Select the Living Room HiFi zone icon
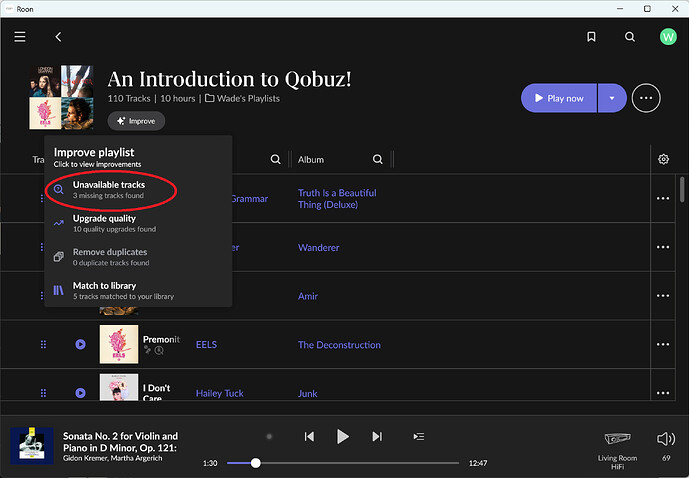This screenshot has height=478, width=689. [x=617, y=438]
